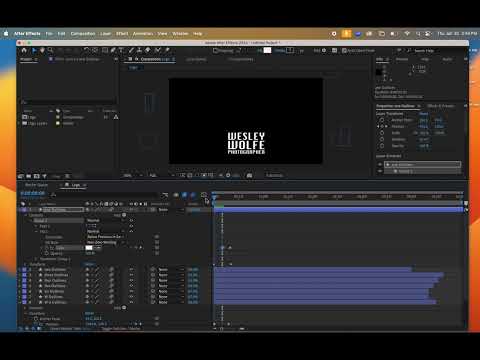The height and width of the screenshot is (360, 480).
Task: Click the new folder icon in Project panel
Action: [29, 176]
